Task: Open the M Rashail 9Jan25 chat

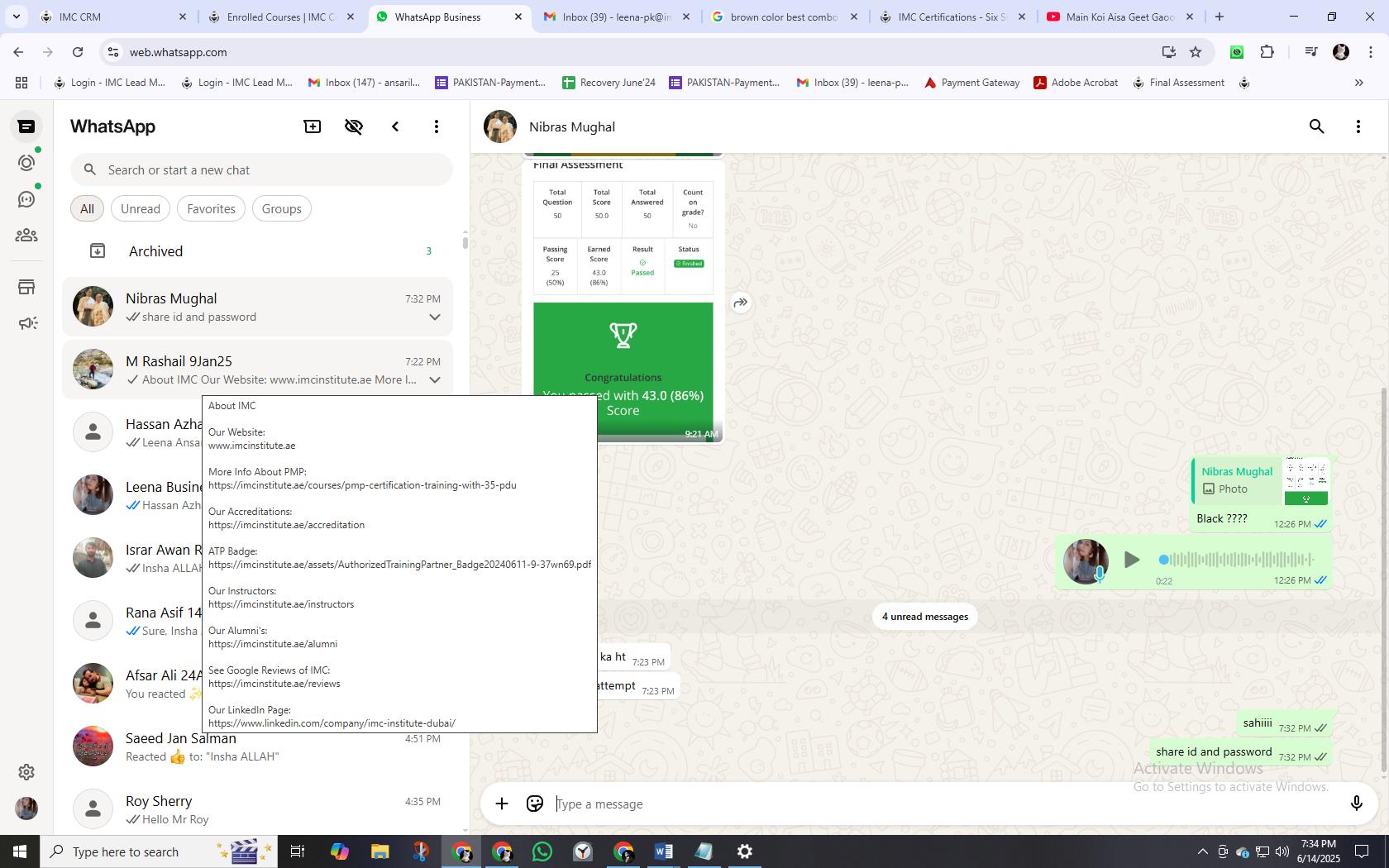Action: 258,370
